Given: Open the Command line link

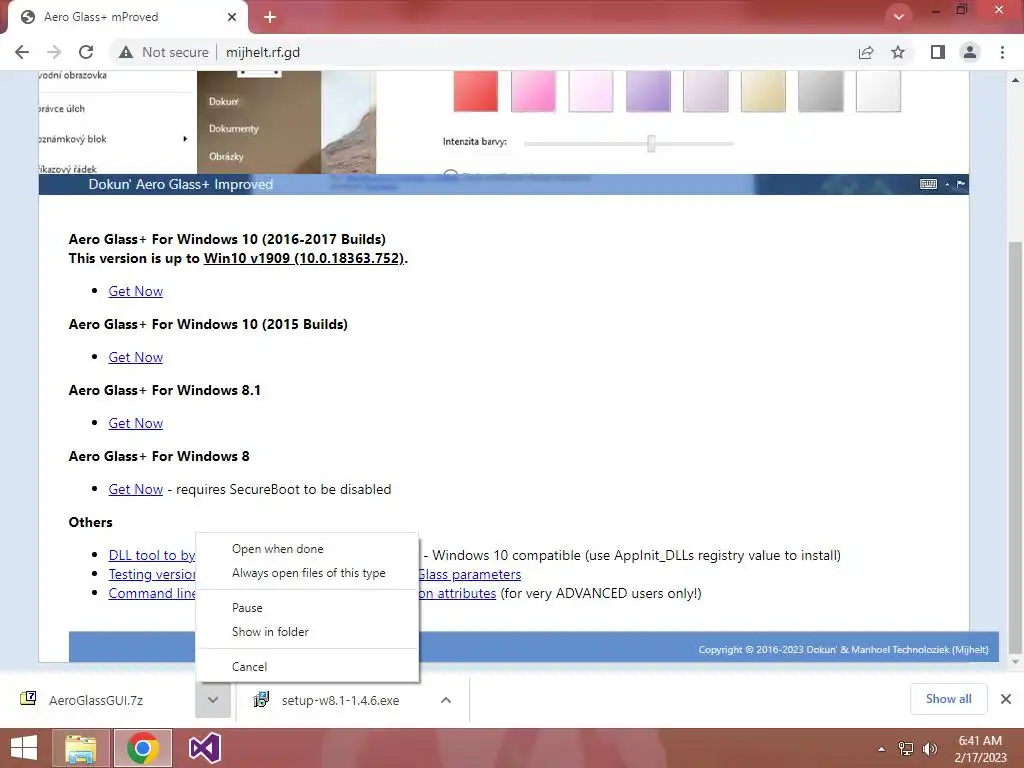Looking at the screenshot, I should pos(152,593).
